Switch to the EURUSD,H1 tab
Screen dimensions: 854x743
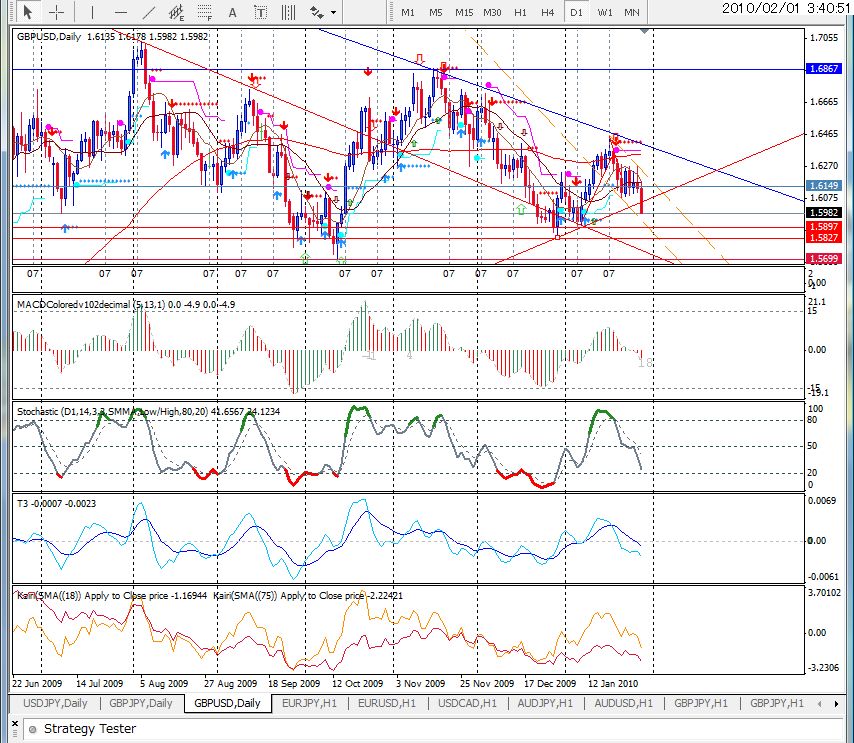coord(387,703)
